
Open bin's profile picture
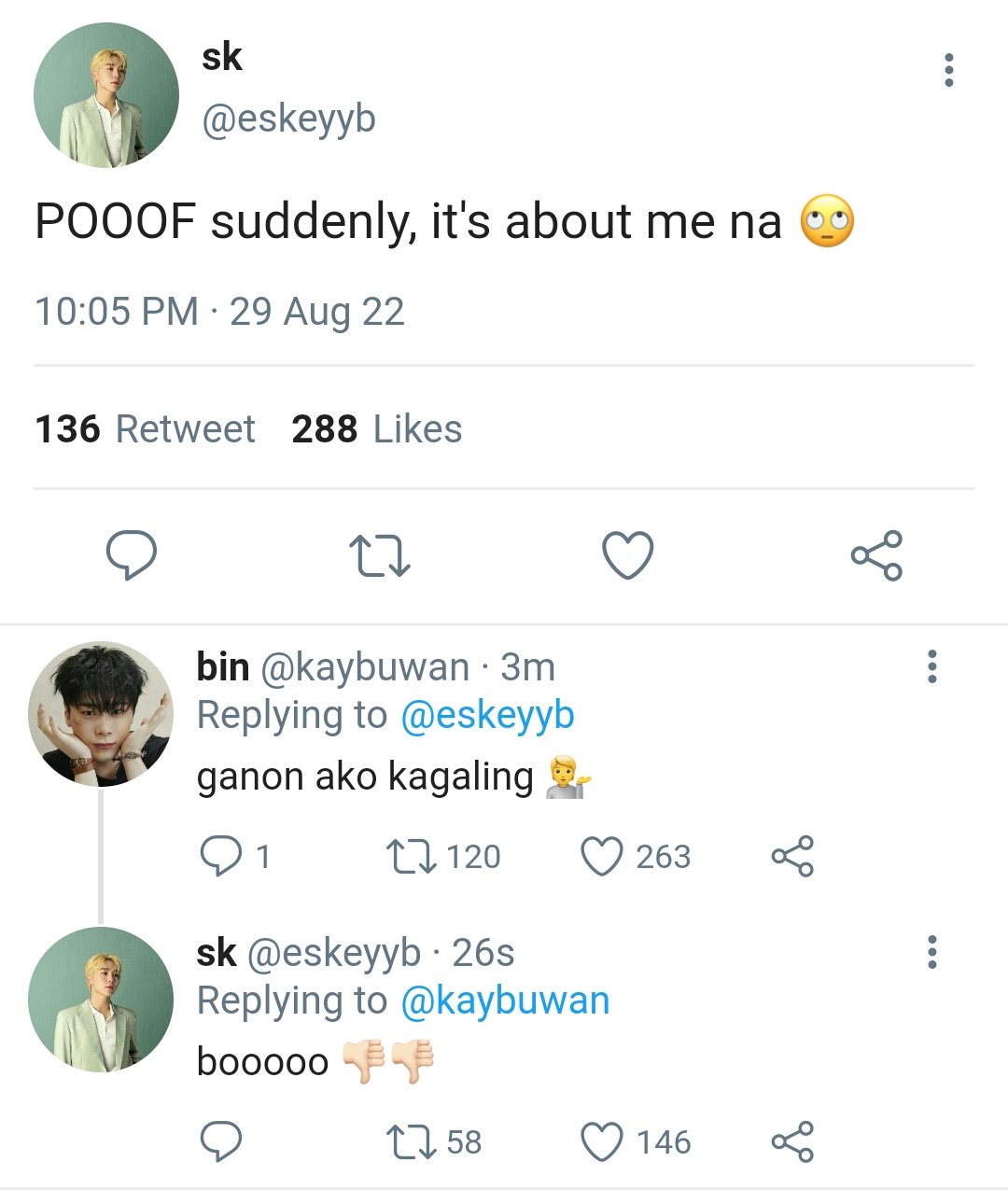point(101,714)
